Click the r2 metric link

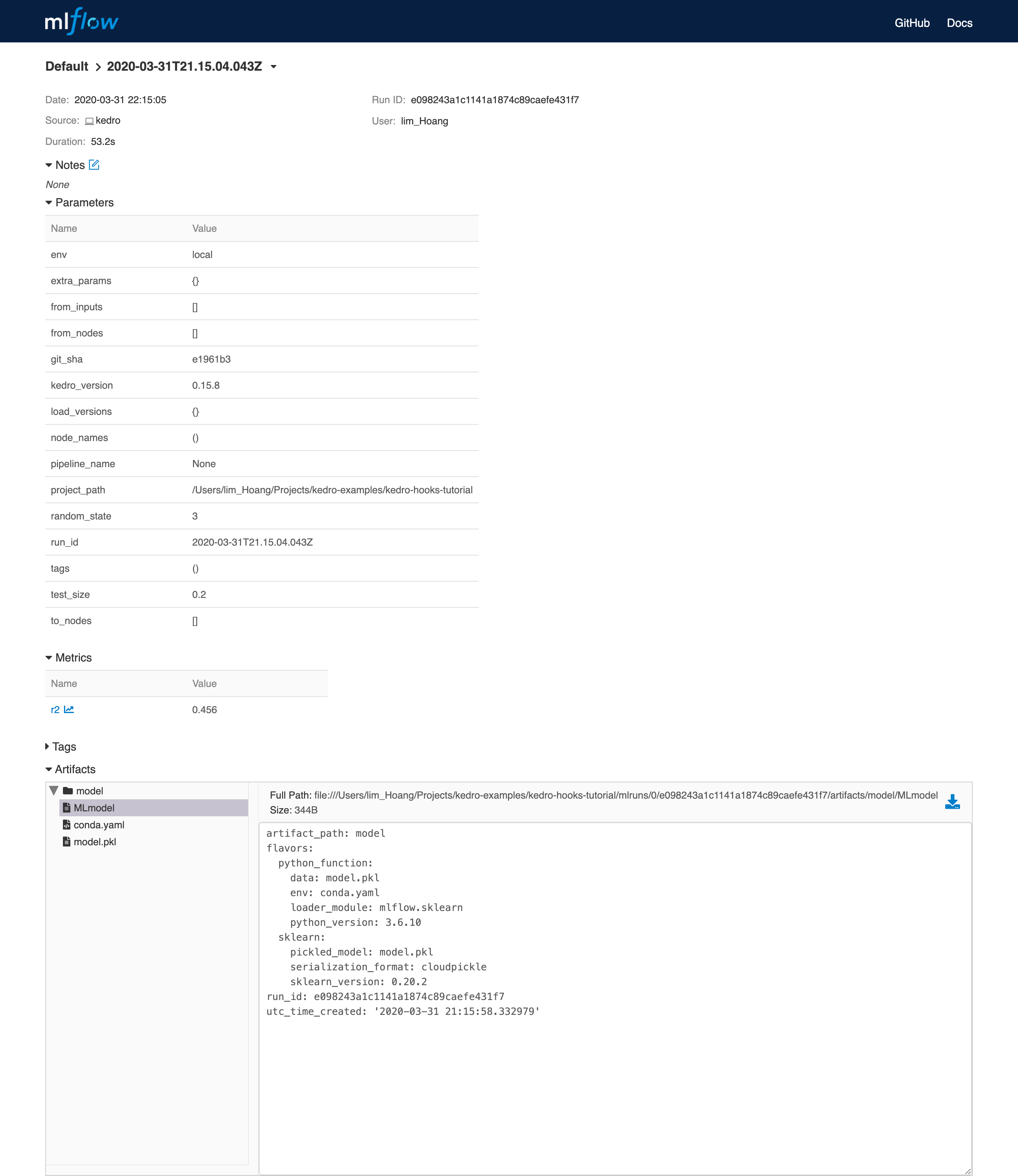pos(55,710)
